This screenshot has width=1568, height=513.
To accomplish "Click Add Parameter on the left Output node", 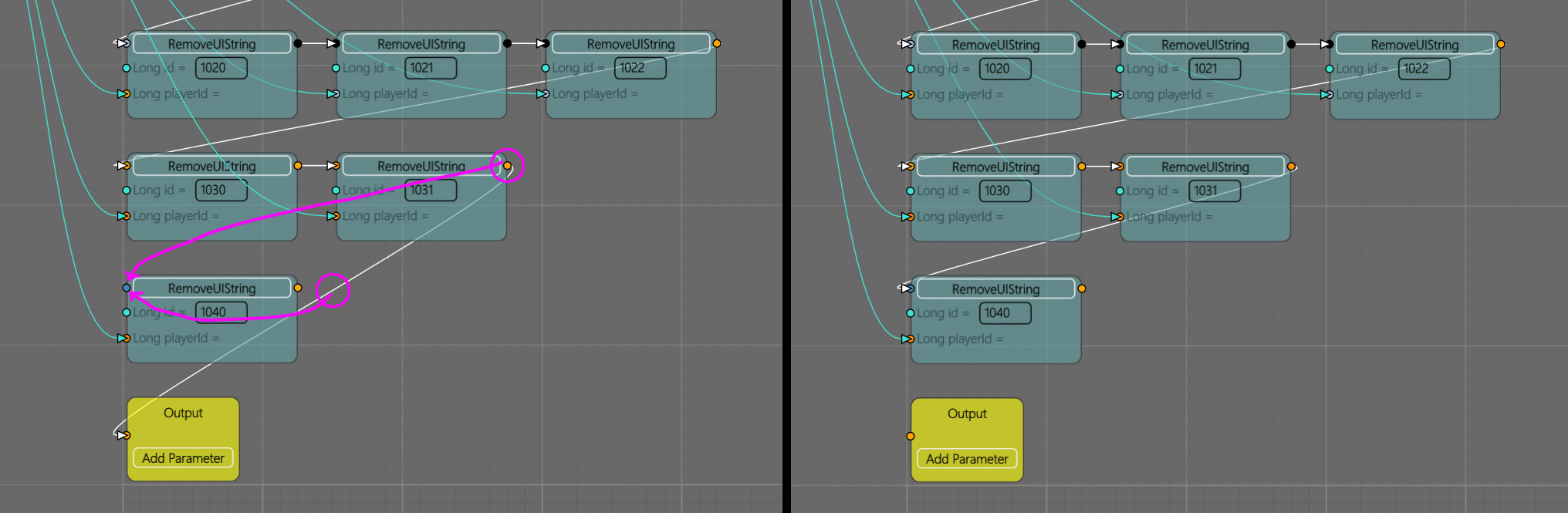I will coord(183,458).
